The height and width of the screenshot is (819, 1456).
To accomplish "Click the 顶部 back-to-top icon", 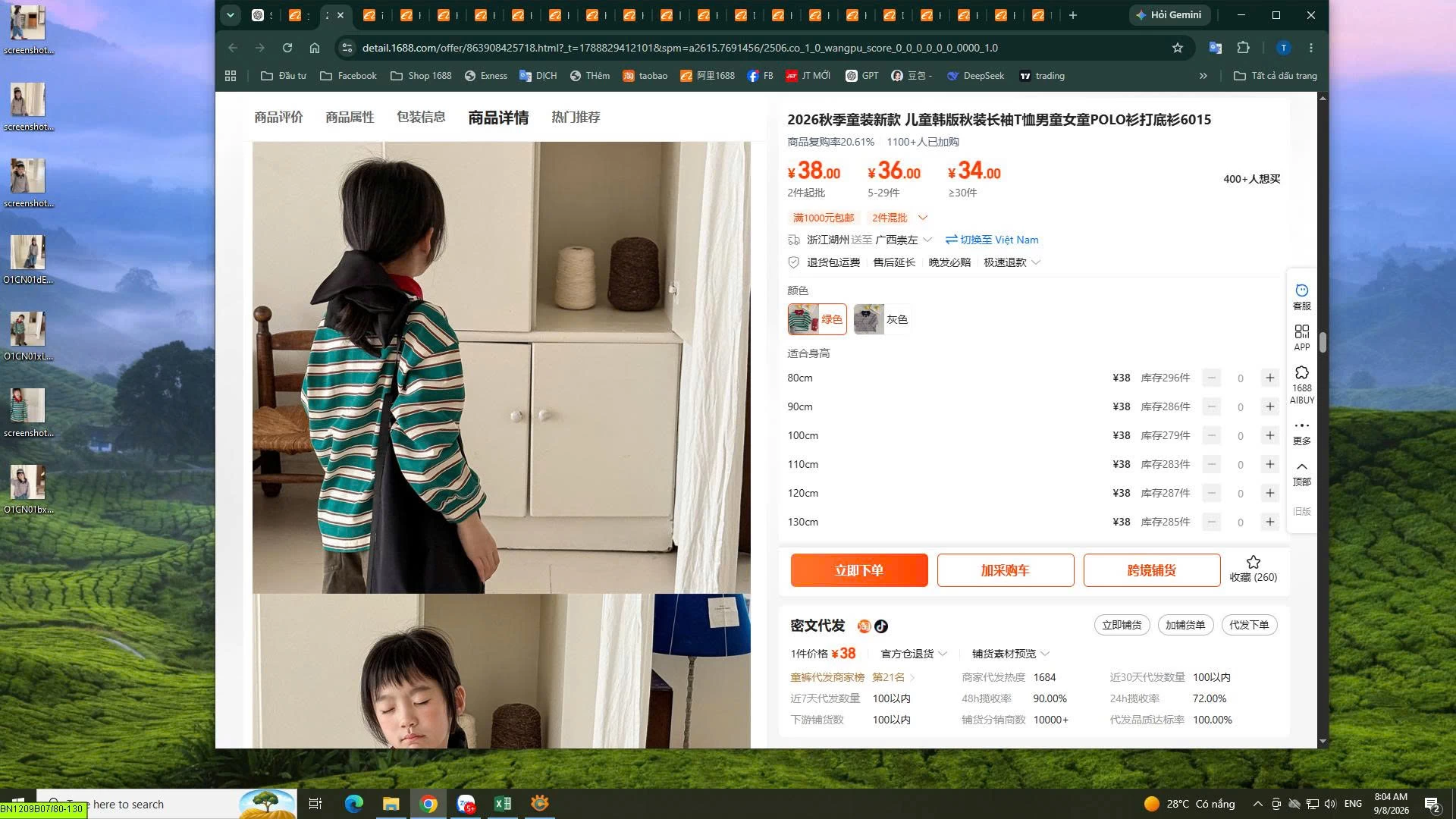I will pyautogui.click(x=1301, y=473).
